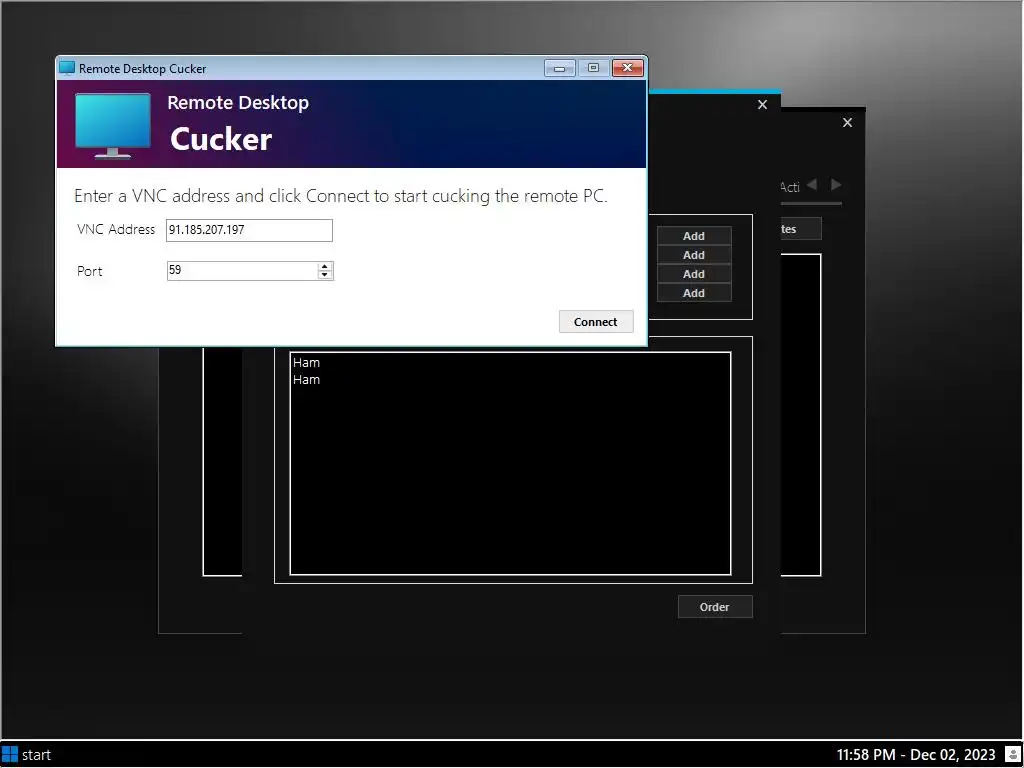This screenshot has height=768, width=1024.
Task: Click the Connect button
Action: coord(596,321)
